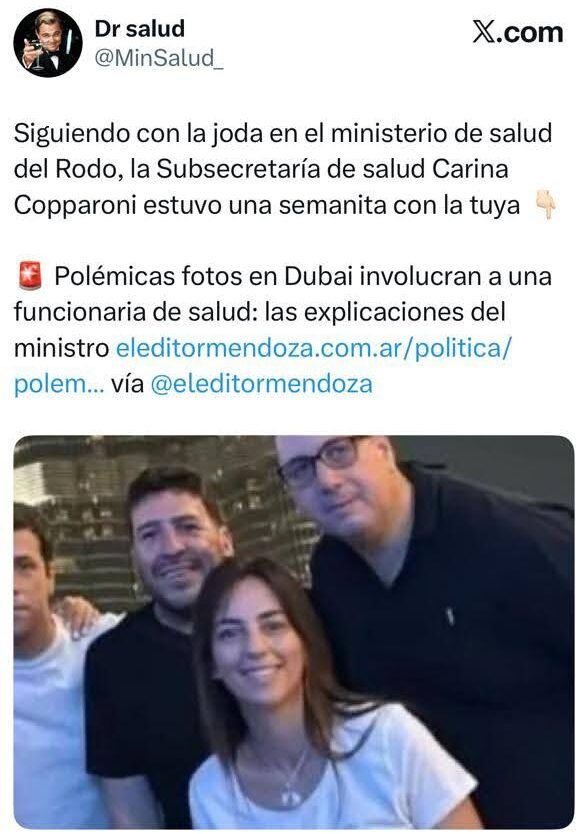Open the "Dr salud" display name
This screenshot has height=834, width=587.
coord(139,29)
